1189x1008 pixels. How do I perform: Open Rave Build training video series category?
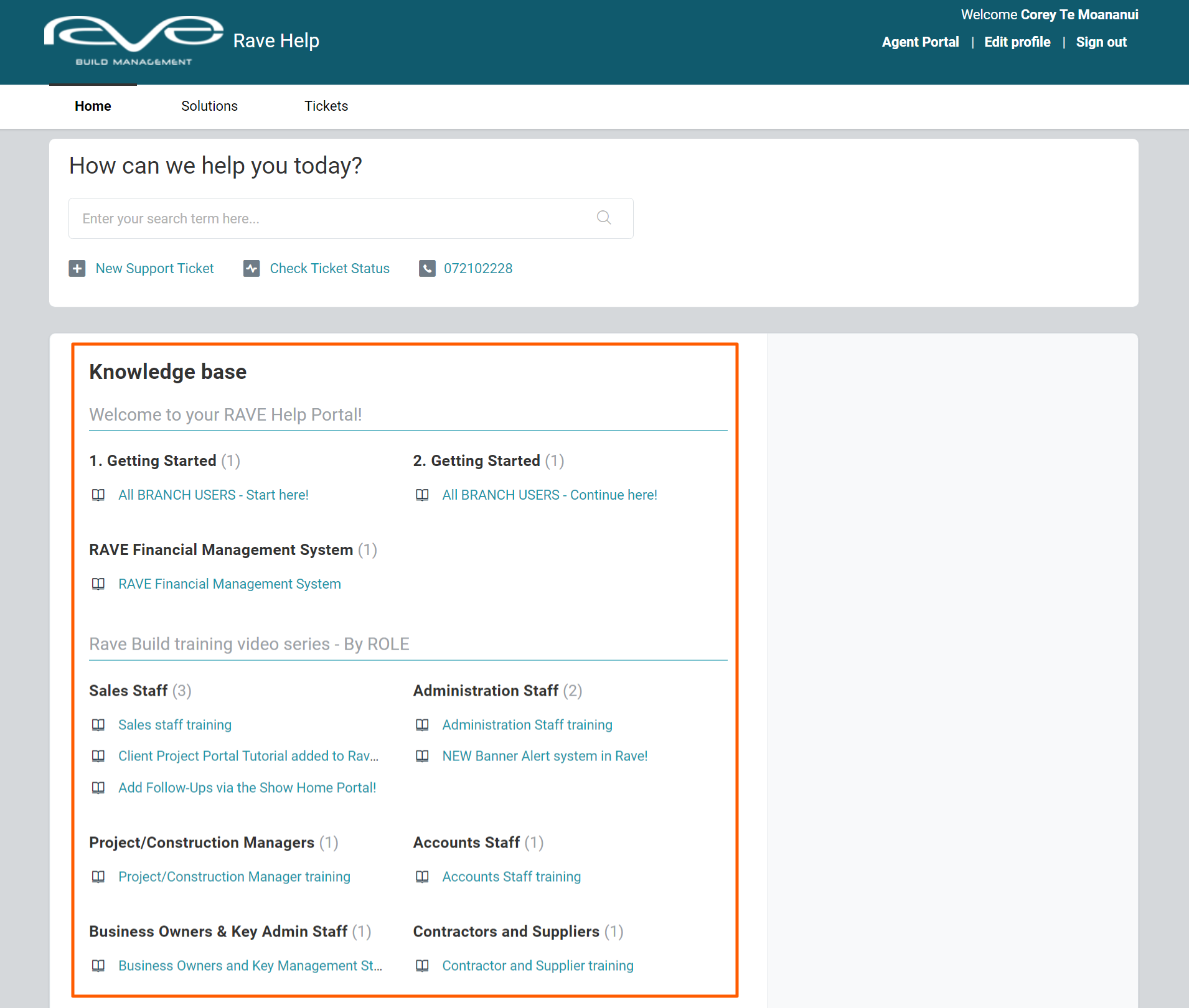coord(249,645)
